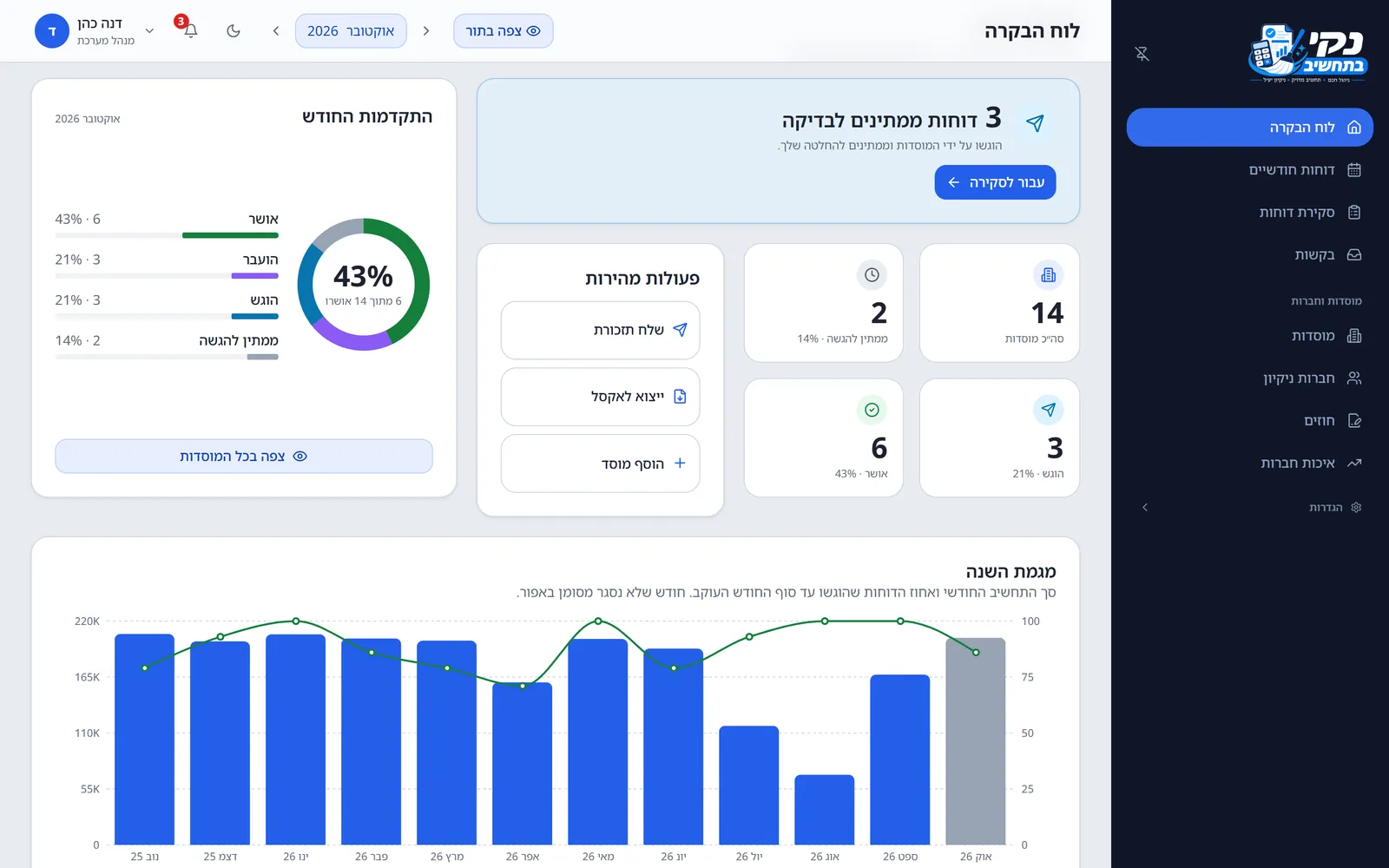This screenshot has width=1389, height=868.
Task: Click the חברות ניקיון people icon
Action: 1354,378
